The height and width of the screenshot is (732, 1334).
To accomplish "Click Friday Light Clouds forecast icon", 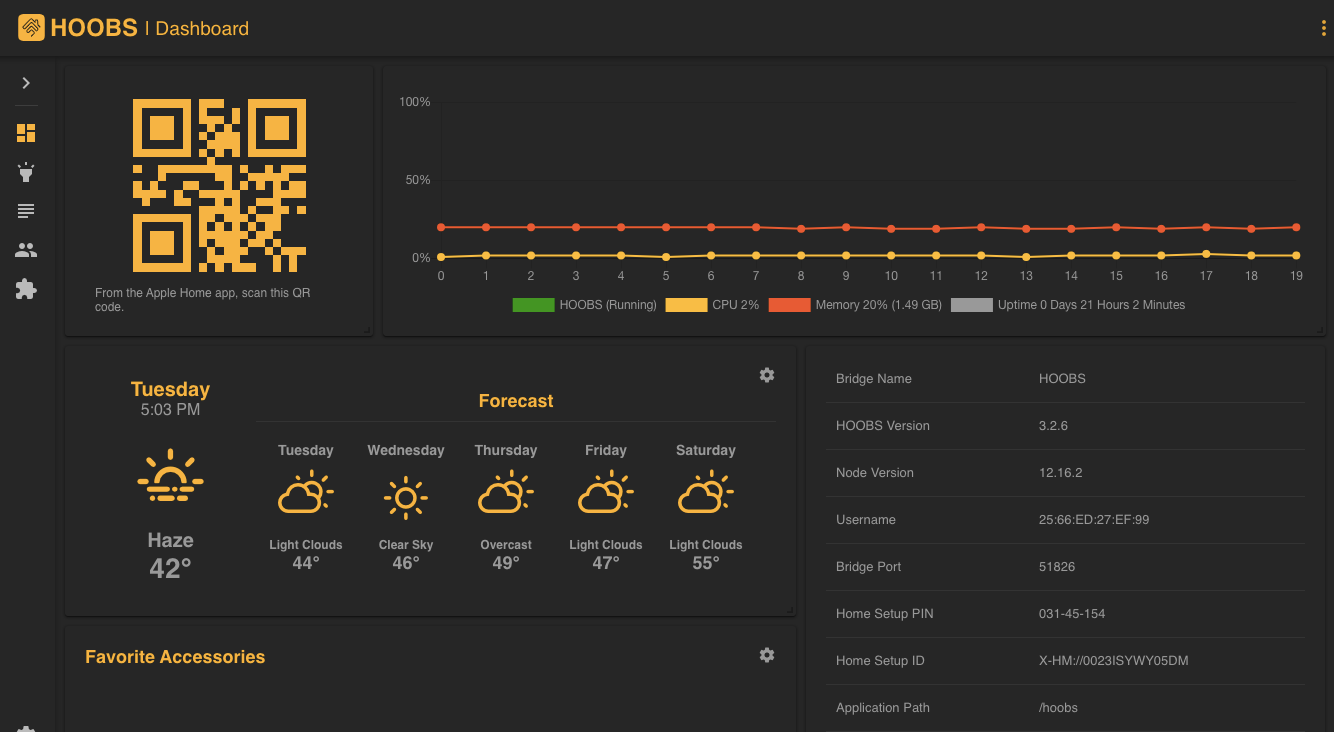I will 606,494.
